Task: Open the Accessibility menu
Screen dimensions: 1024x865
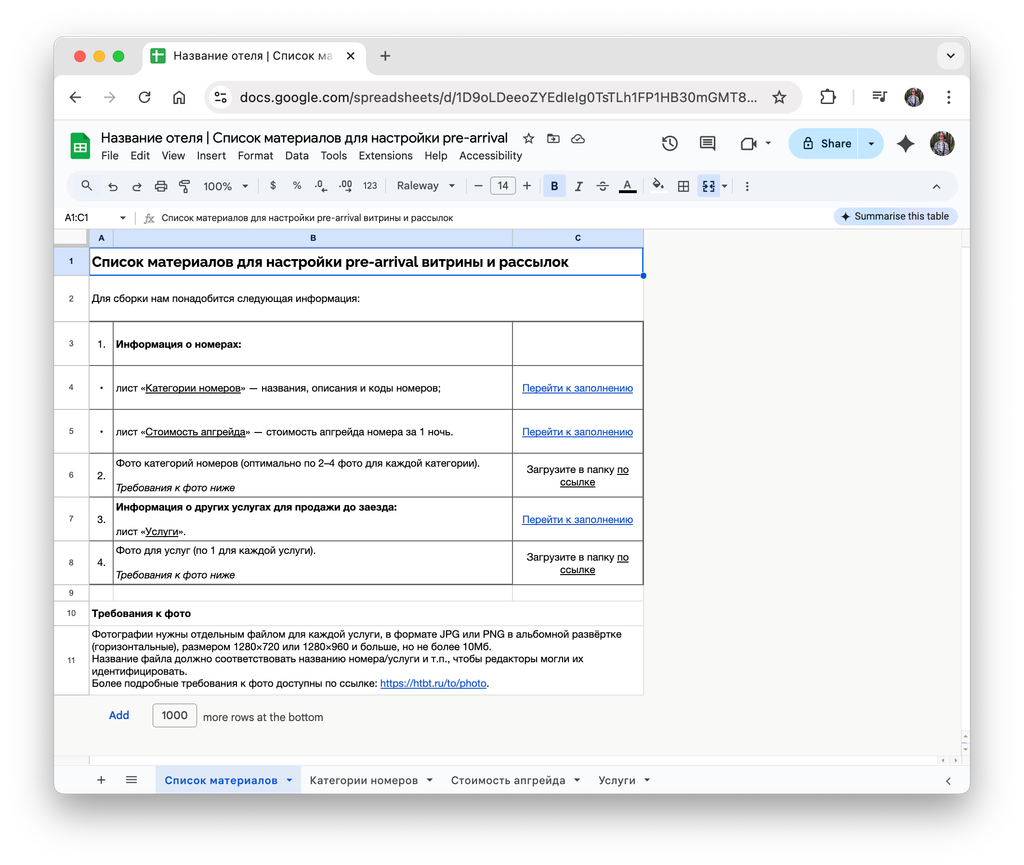Action: coord(490,156)
